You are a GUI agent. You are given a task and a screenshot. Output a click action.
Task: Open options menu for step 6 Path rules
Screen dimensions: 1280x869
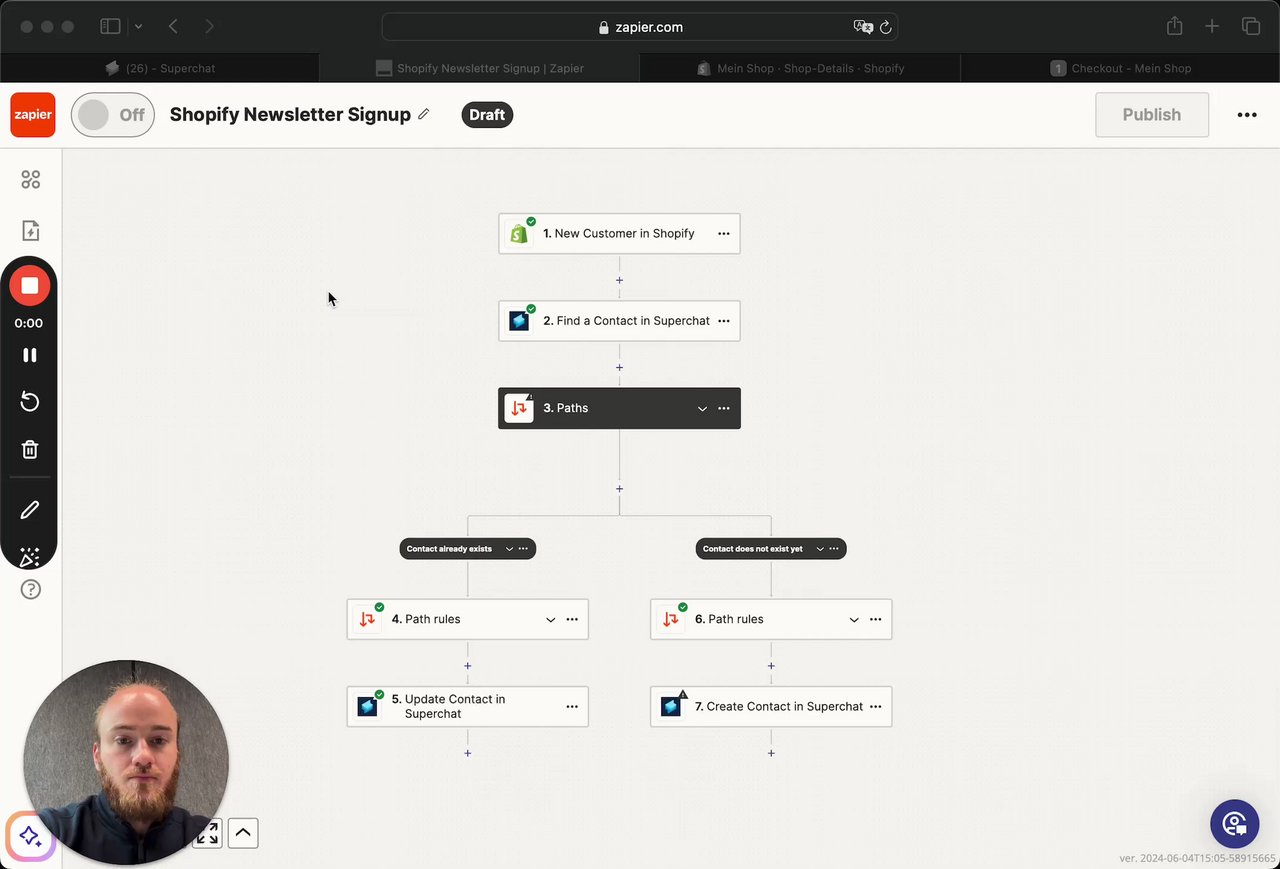tap(876, 620)
